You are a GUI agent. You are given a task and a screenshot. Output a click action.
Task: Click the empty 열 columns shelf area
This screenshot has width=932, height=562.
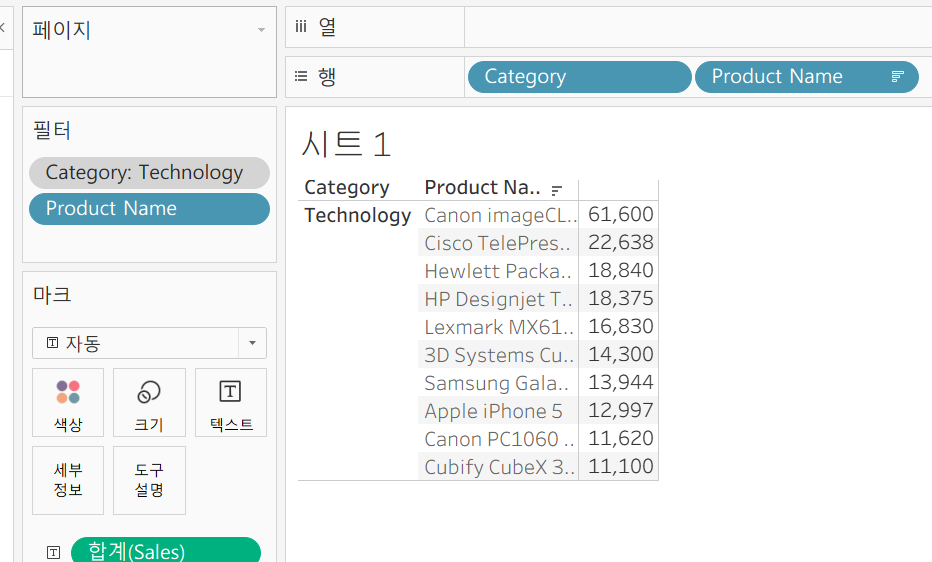click(698, 27)
